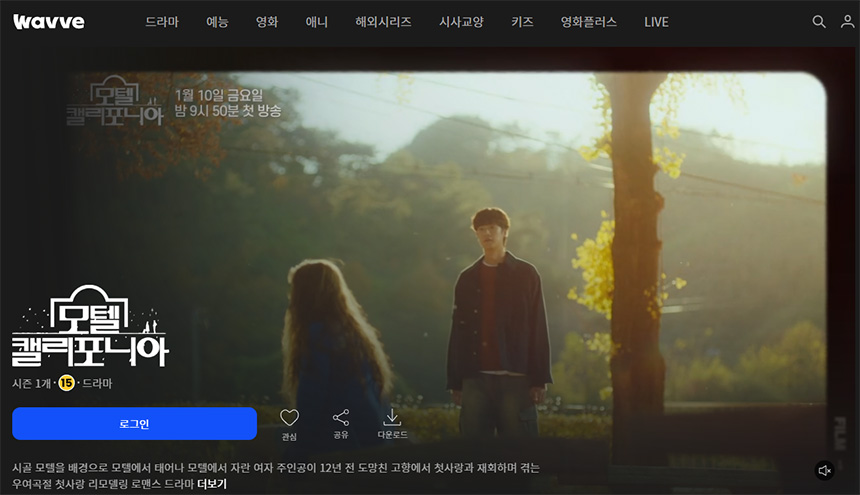The image size is (860, 495).
Task: Open the user profile icon
Action: 847,21
